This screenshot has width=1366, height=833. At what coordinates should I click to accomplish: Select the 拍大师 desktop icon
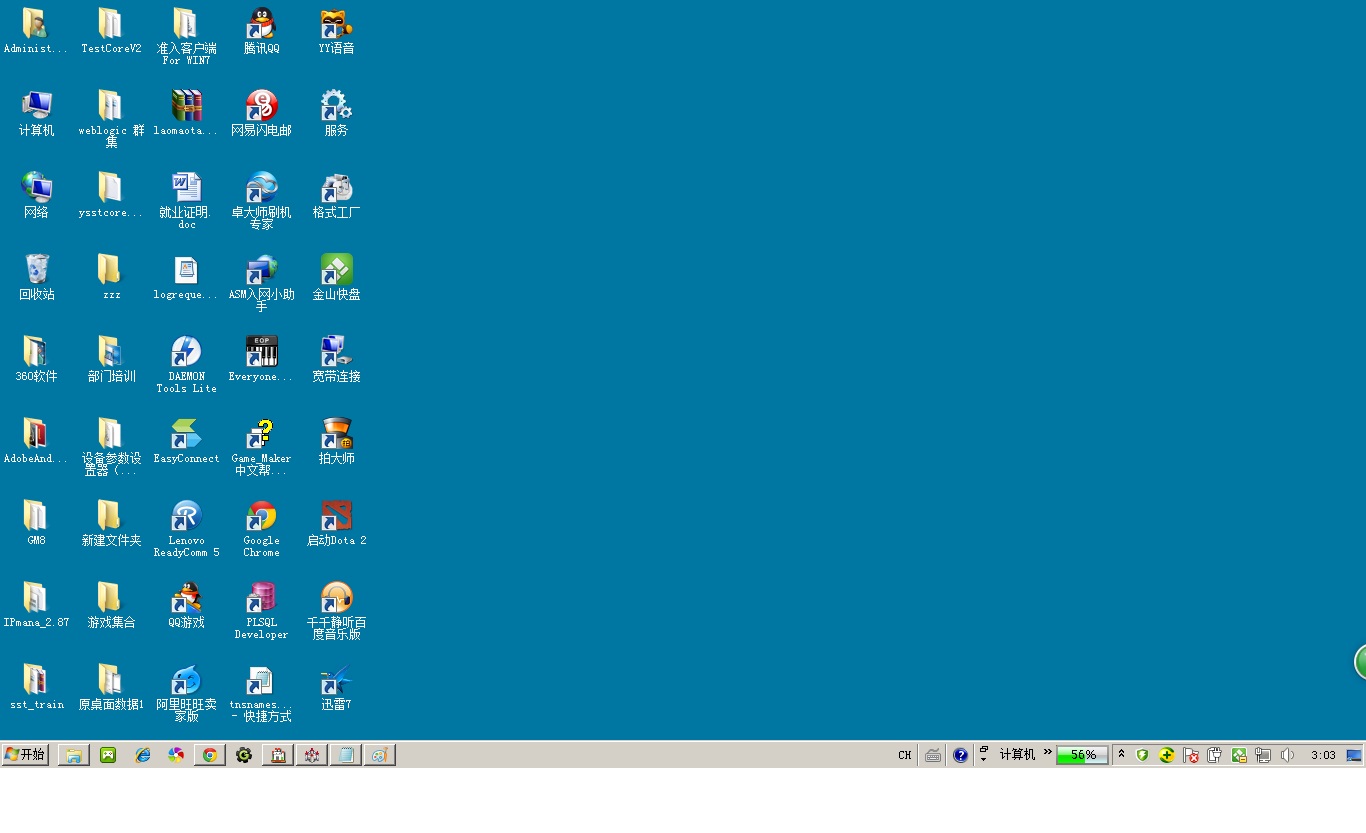[x=336, y=441]
